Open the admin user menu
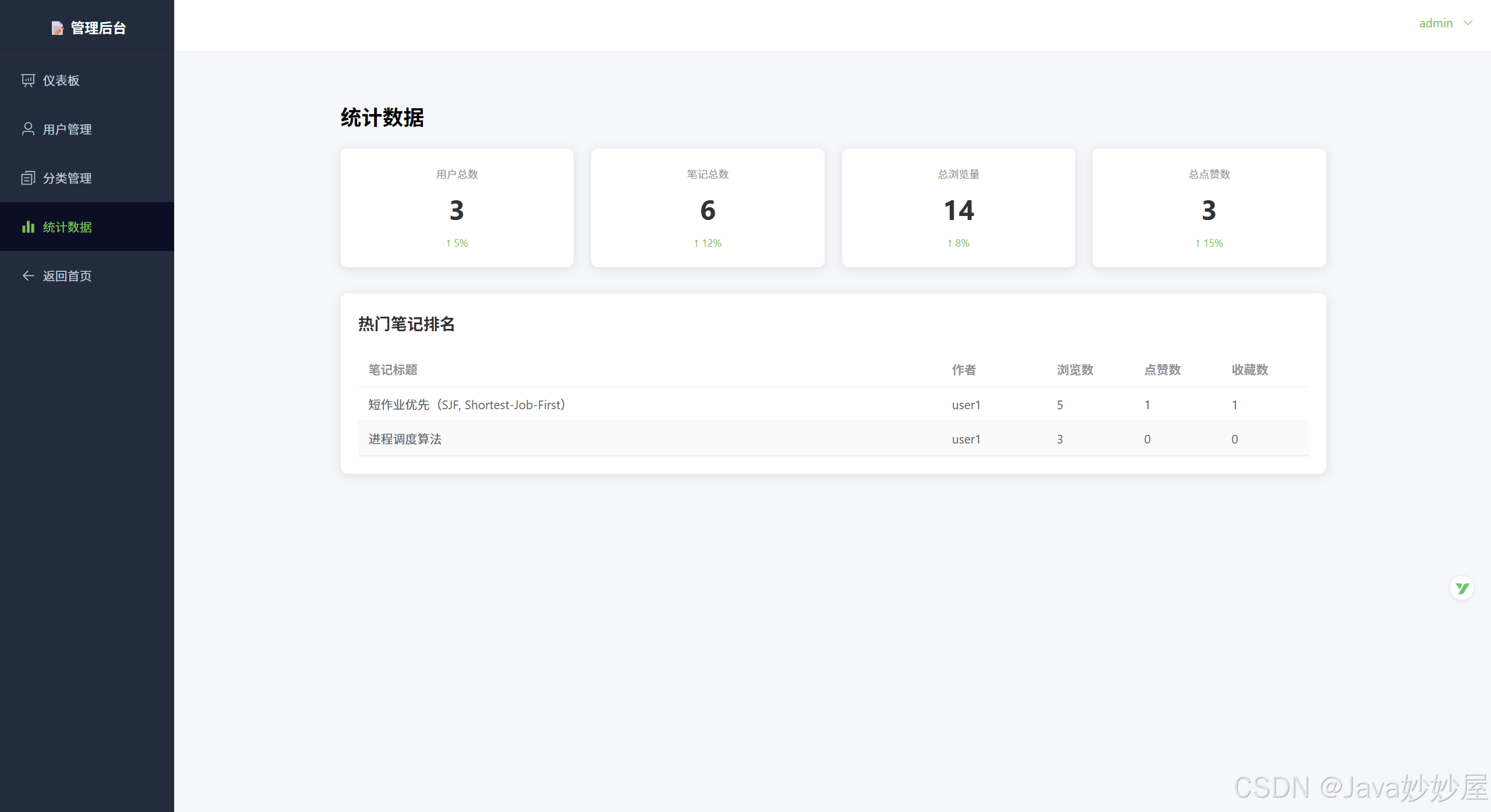Image resolution: width=1491 pixels, height=812 pixels. pos(1436,23)
